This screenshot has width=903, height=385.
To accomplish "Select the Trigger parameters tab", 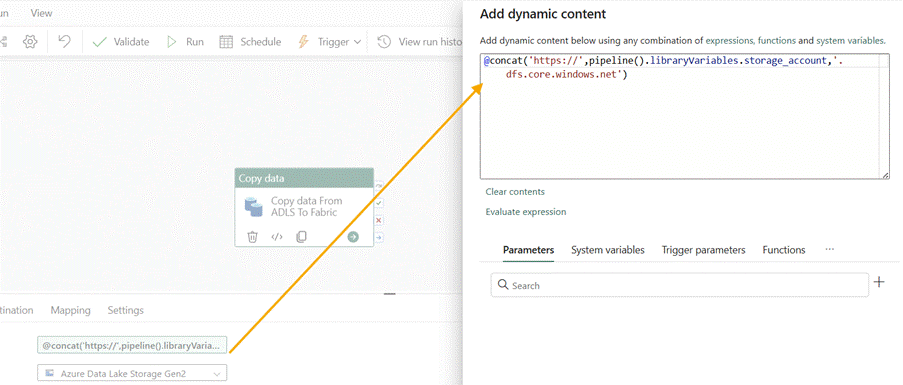I will [703, 250].
